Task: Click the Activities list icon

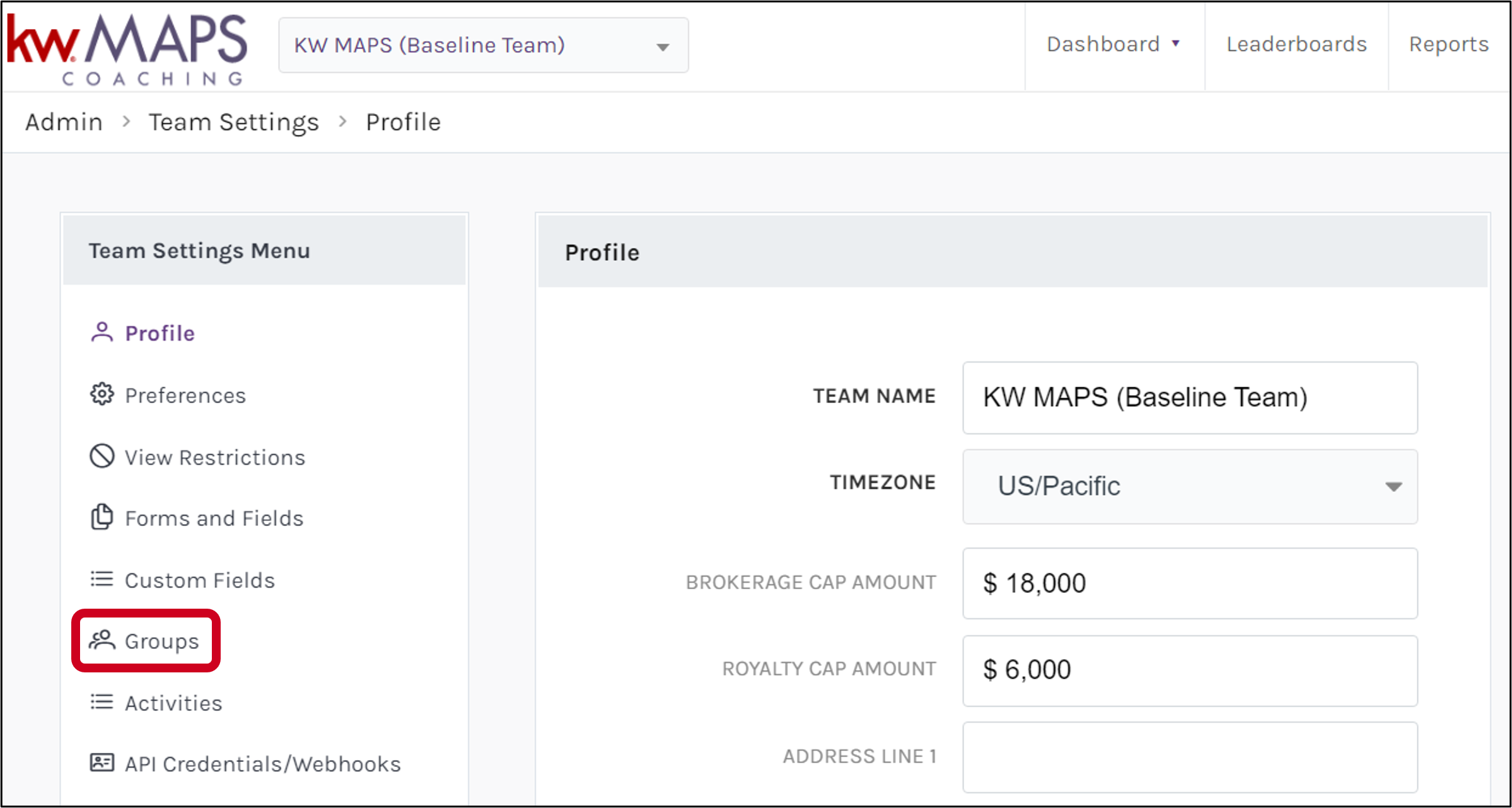Action: coord(102,702)
